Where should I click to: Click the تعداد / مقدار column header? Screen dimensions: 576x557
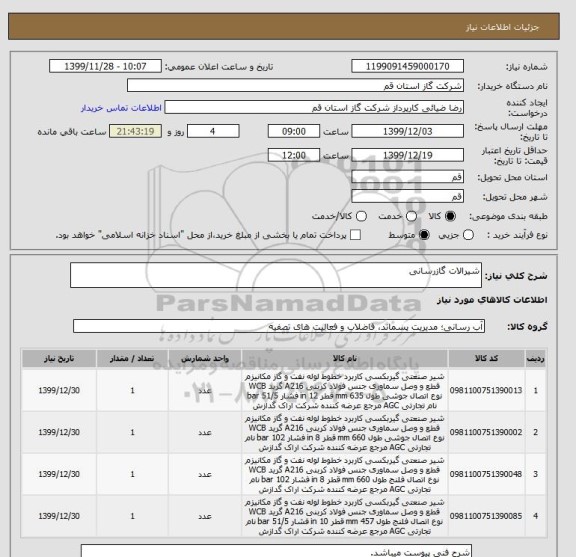coord(132,358)
